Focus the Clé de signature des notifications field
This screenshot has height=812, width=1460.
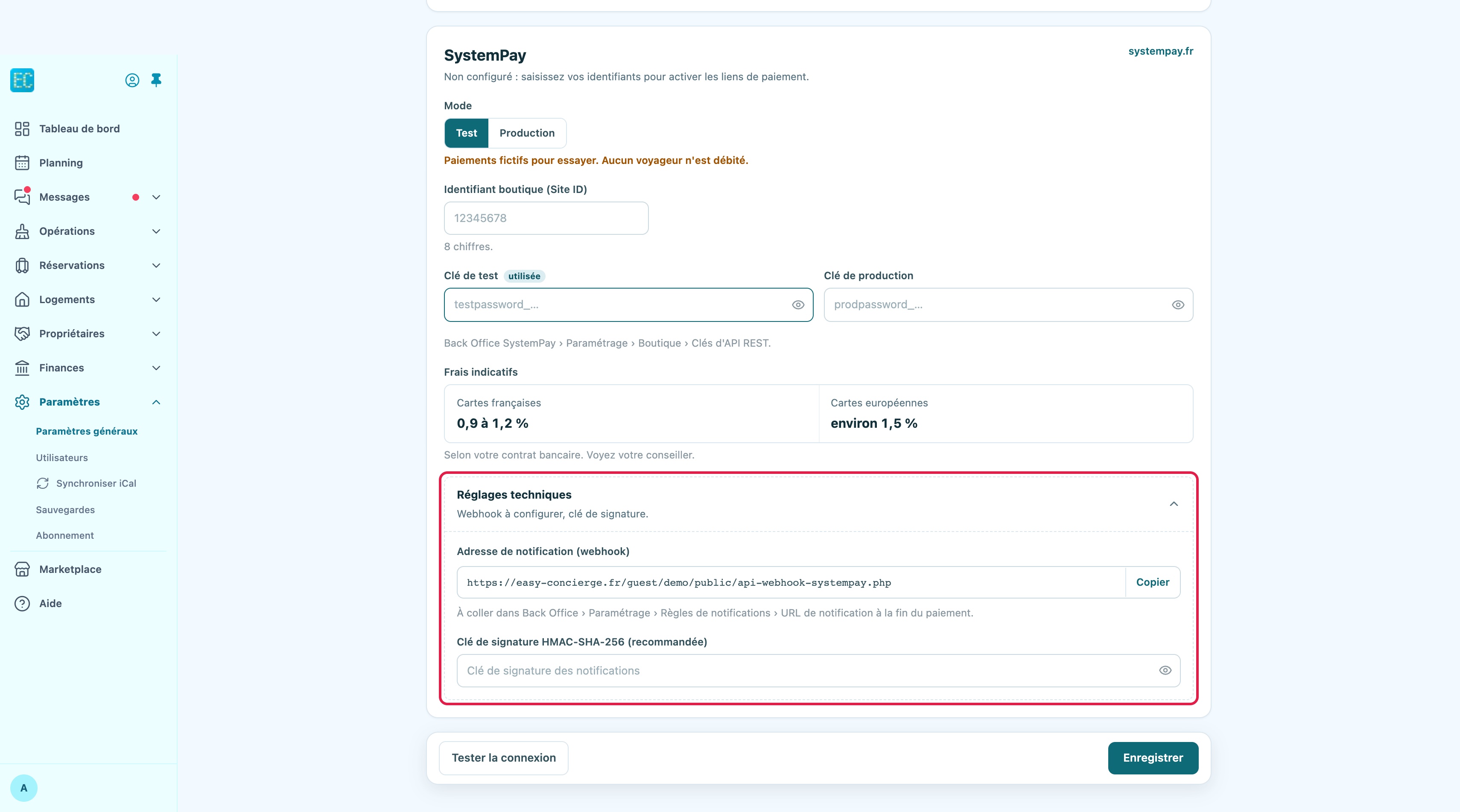click(x=818, y=670)
